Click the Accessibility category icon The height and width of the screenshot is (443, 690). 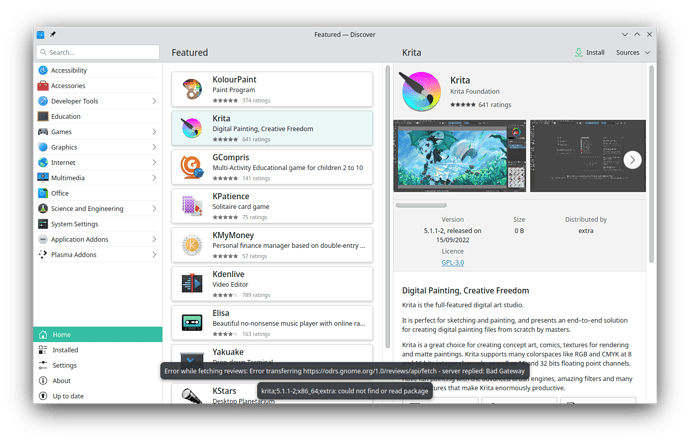(43, 70)
